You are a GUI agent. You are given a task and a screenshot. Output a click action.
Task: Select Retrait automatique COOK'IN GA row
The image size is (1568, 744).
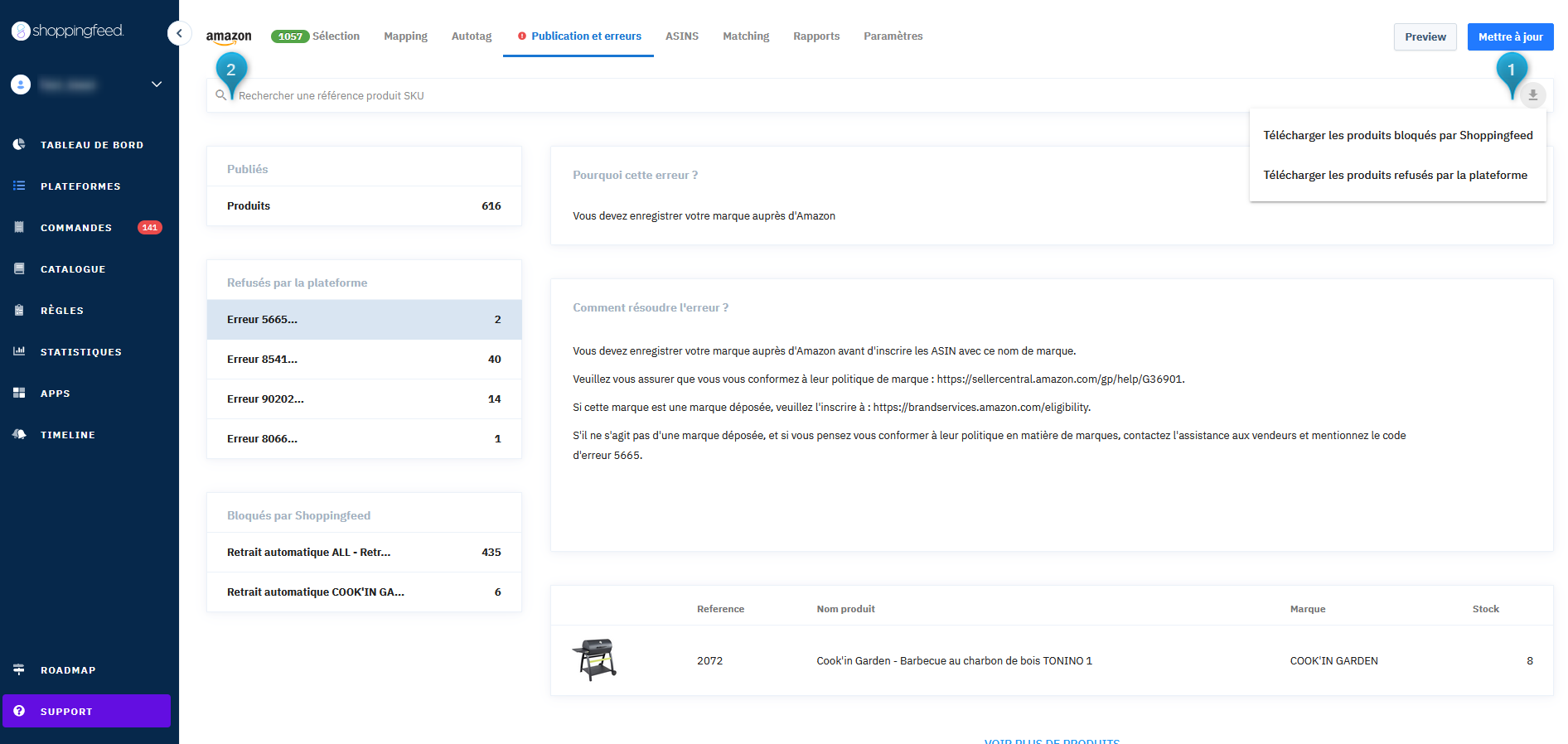364,592
